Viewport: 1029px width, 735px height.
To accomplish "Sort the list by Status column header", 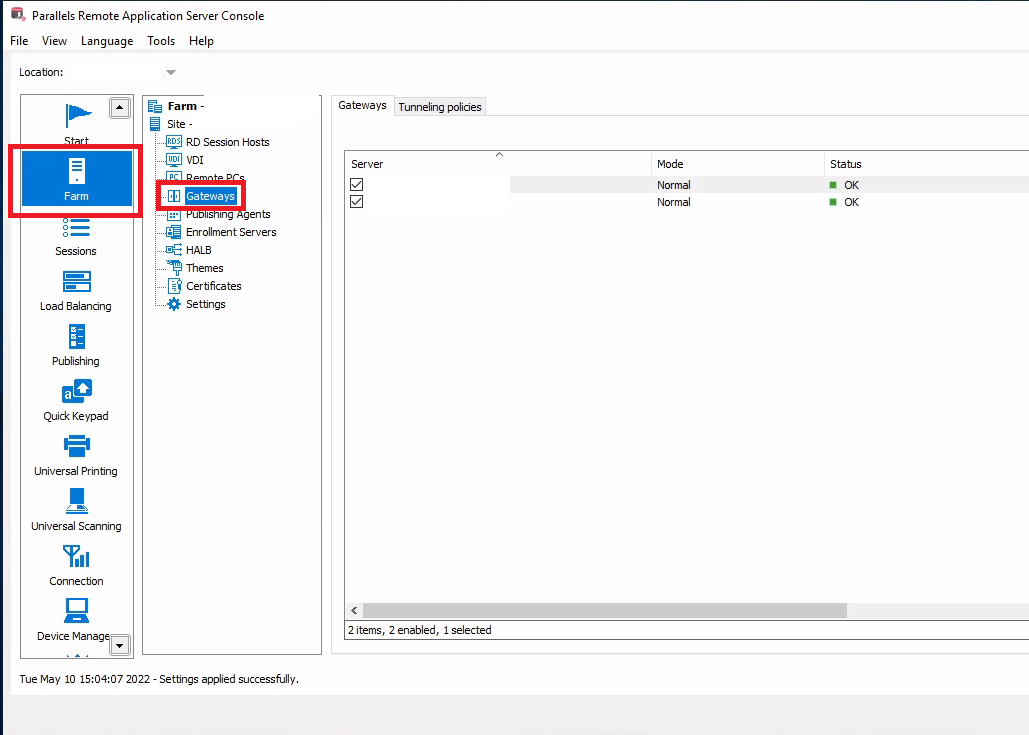I will tap(845, 164).
